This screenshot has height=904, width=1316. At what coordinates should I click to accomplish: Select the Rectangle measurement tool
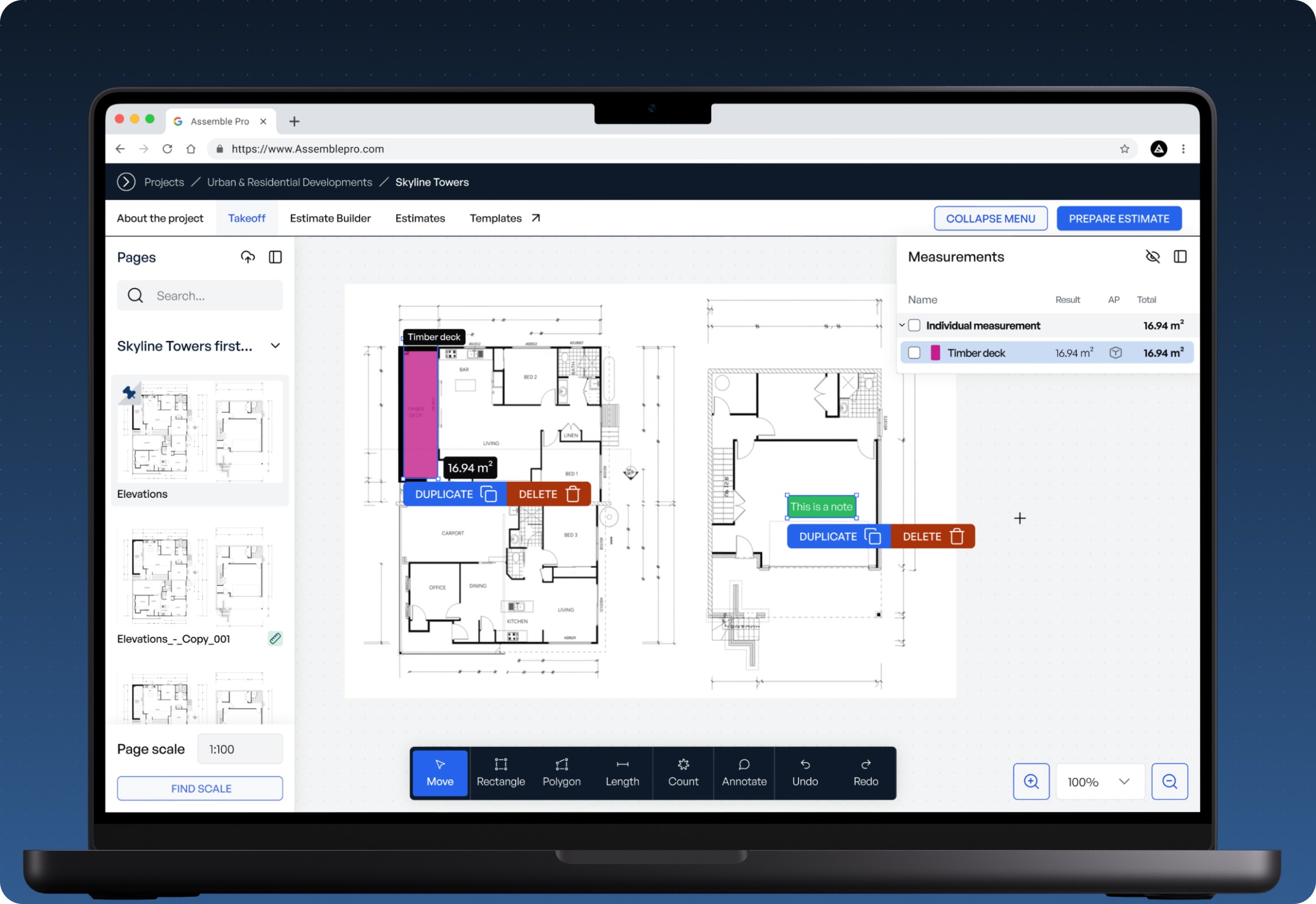click(500, 772)
